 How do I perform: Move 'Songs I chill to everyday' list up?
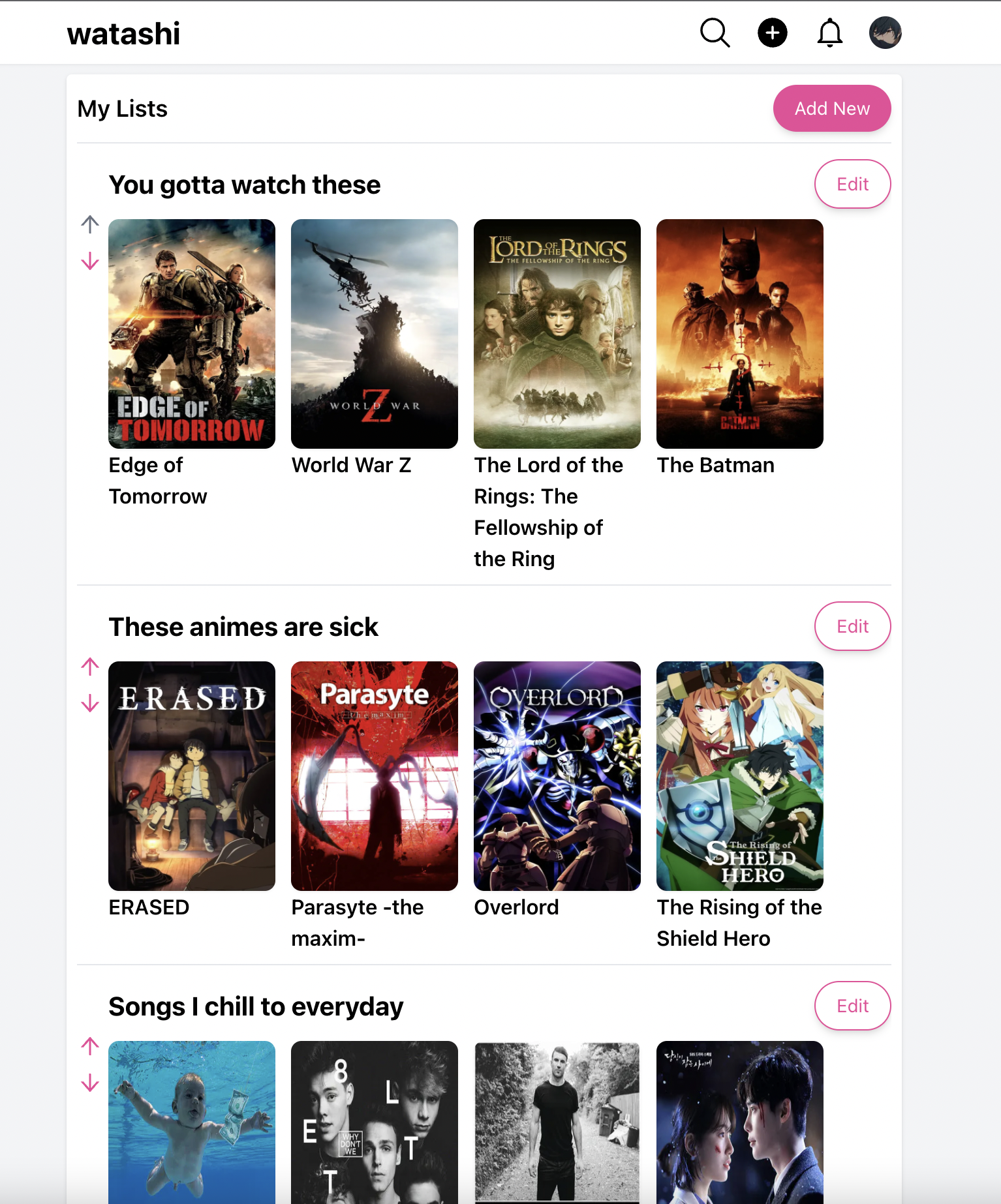[90, 1046]
